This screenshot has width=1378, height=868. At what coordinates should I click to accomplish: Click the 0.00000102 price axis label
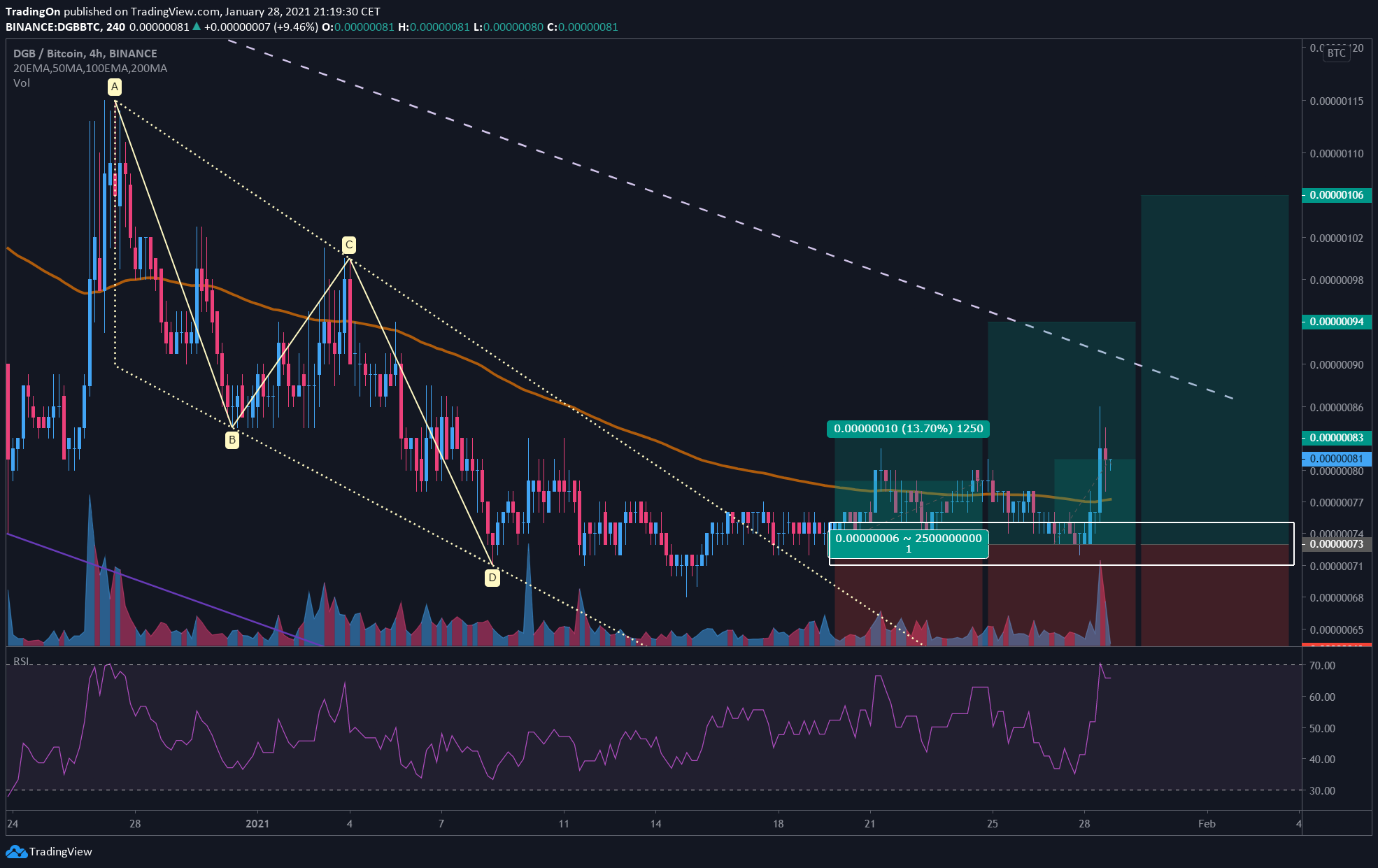click(1337, 239)
